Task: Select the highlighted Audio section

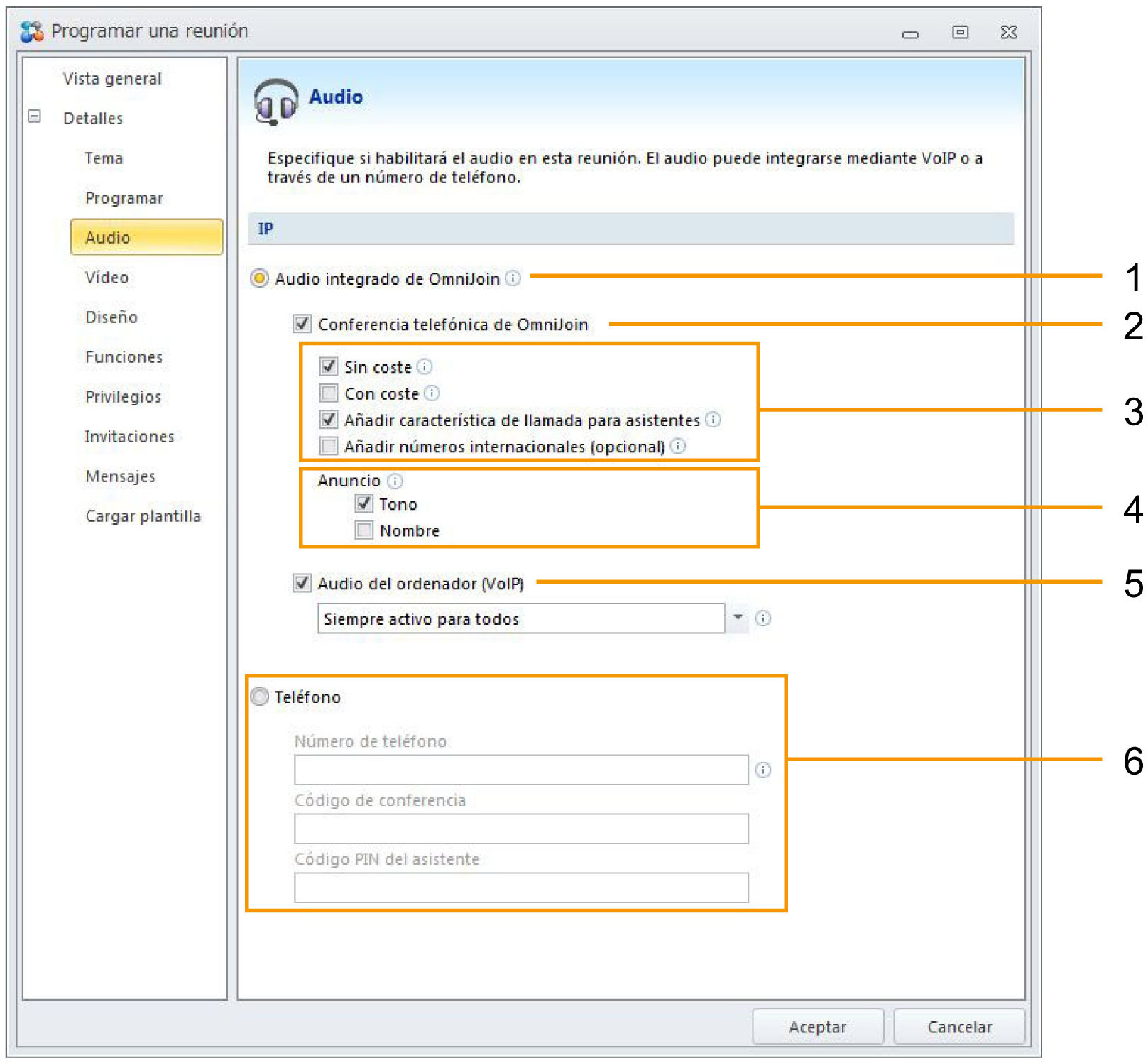Action: (147, 237)
